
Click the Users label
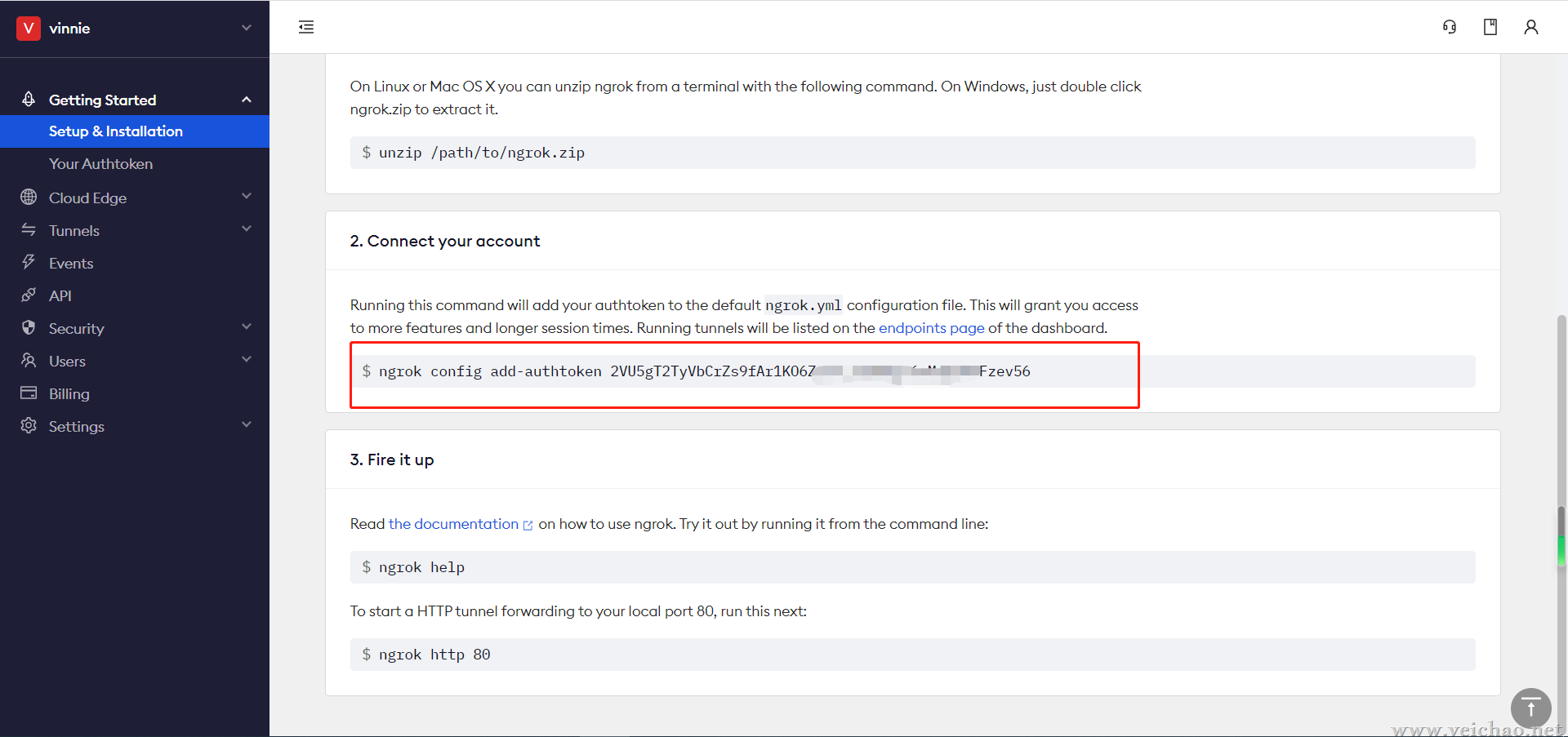(x=67, y=362)
